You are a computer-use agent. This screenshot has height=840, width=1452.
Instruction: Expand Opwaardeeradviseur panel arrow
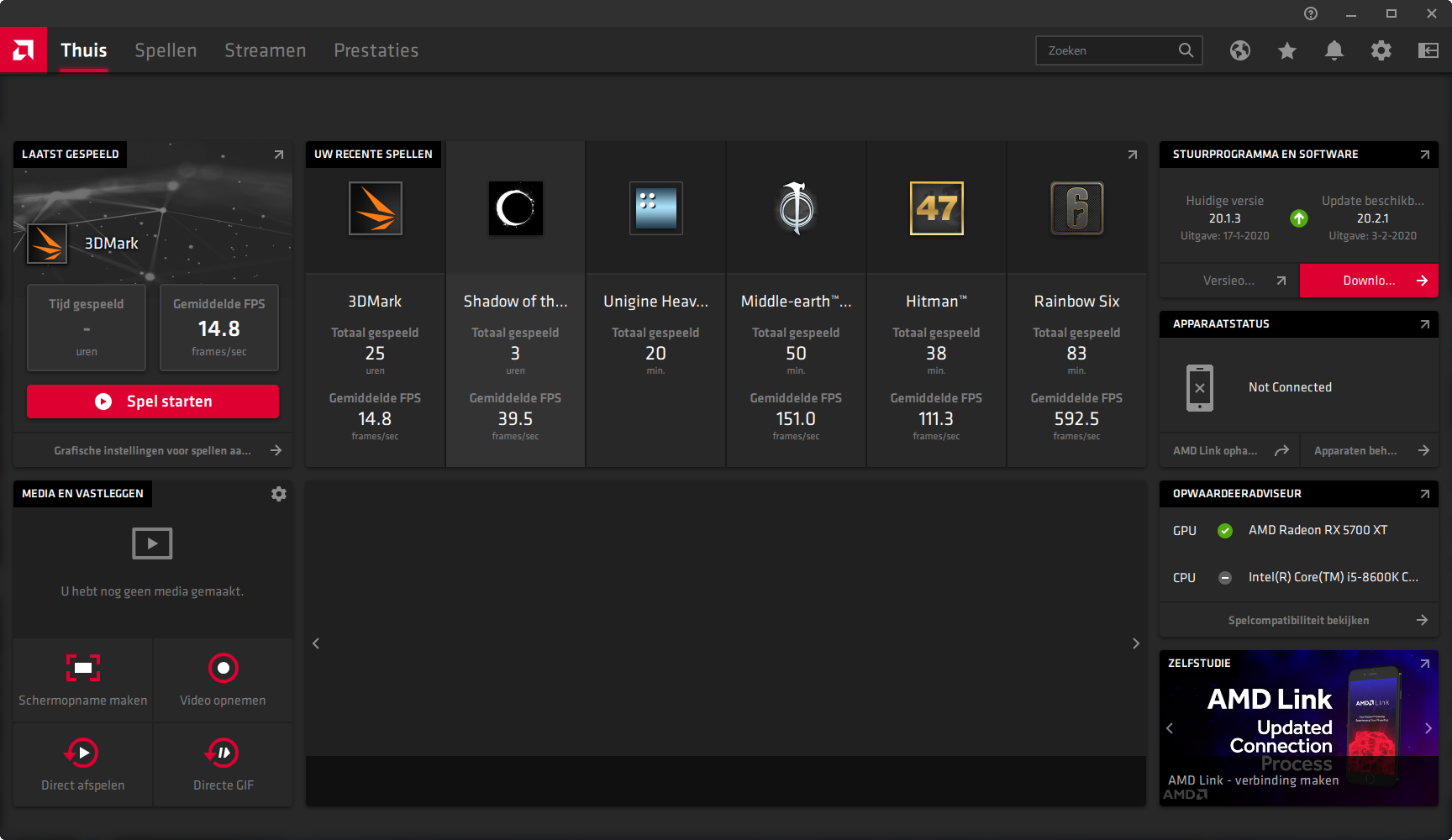[x=1425, y=494]
